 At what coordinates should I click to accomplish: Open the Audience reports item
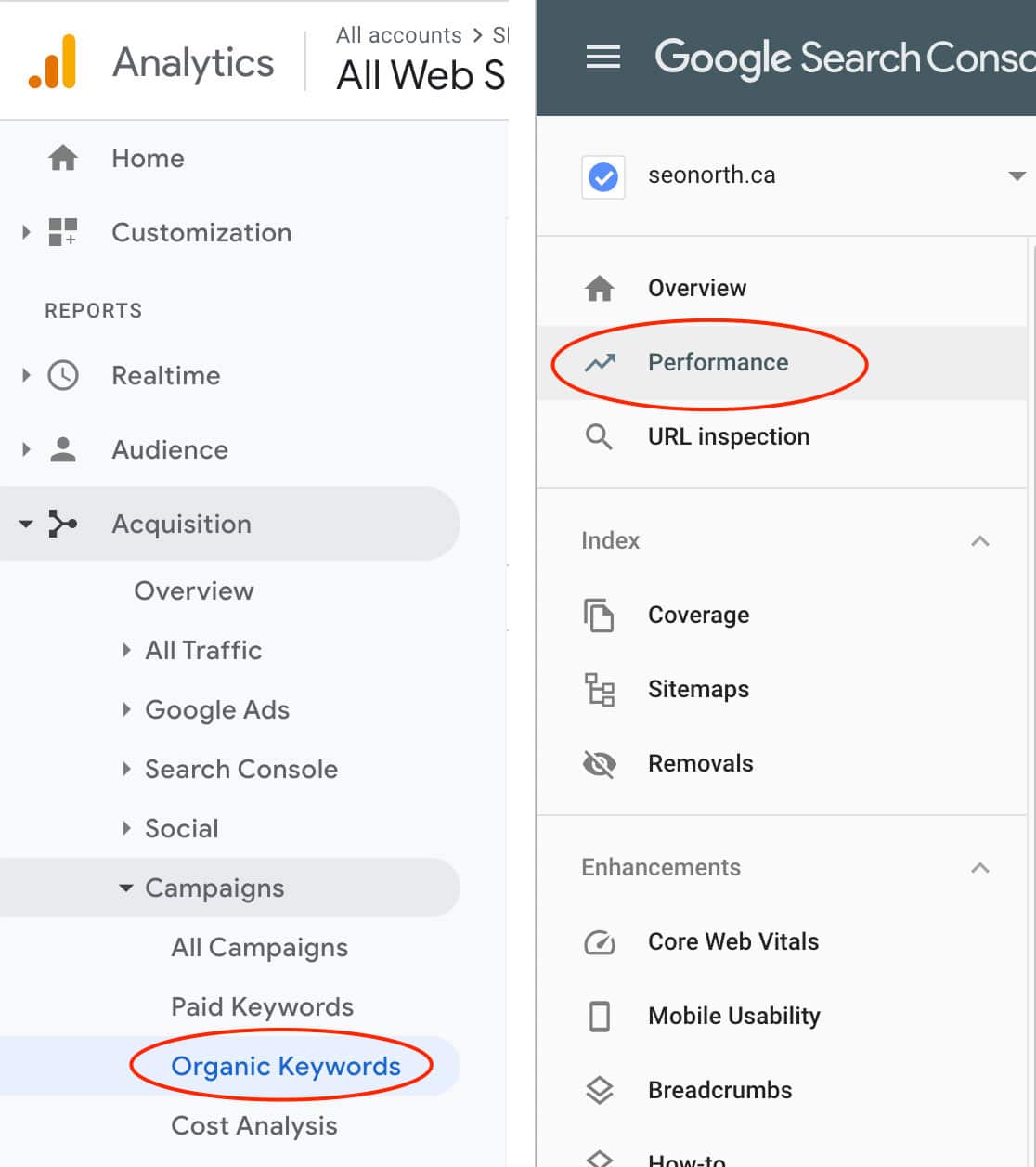[x=170, y=449]
